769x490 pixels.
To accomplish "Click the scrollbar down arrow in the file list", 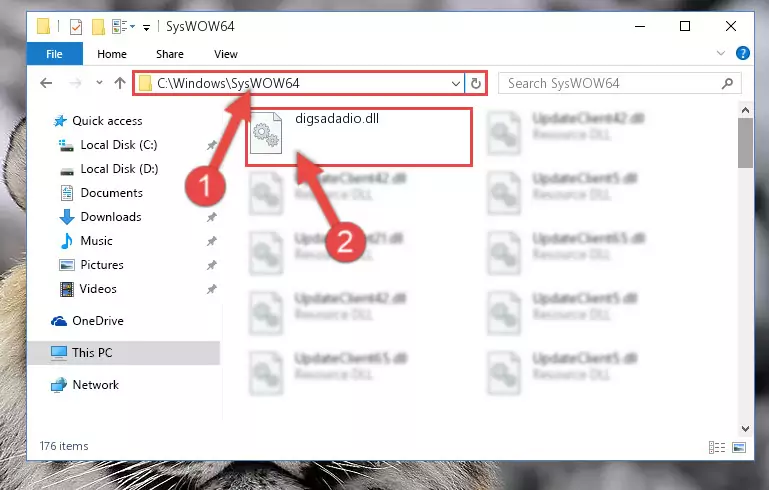I will point(745,429).
